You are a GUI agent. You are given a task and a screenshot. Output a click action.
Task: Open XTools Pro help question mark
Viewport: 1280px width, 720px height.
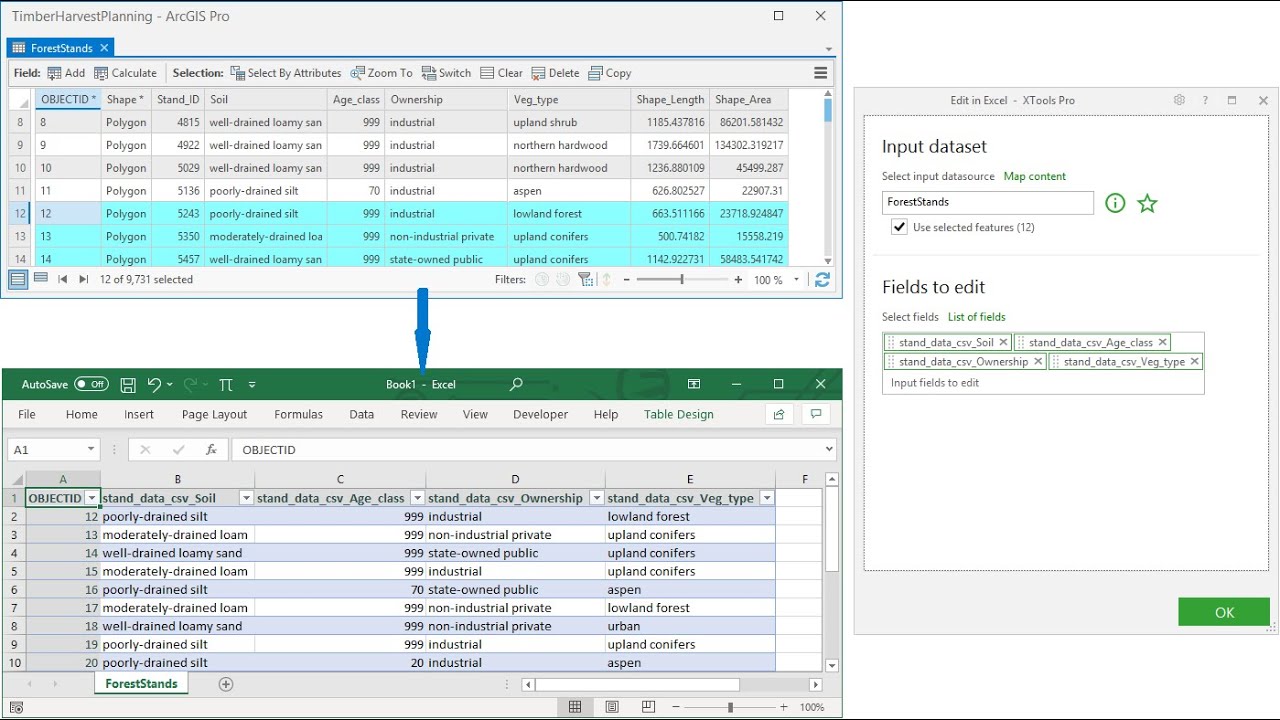tap(1205, 100)
